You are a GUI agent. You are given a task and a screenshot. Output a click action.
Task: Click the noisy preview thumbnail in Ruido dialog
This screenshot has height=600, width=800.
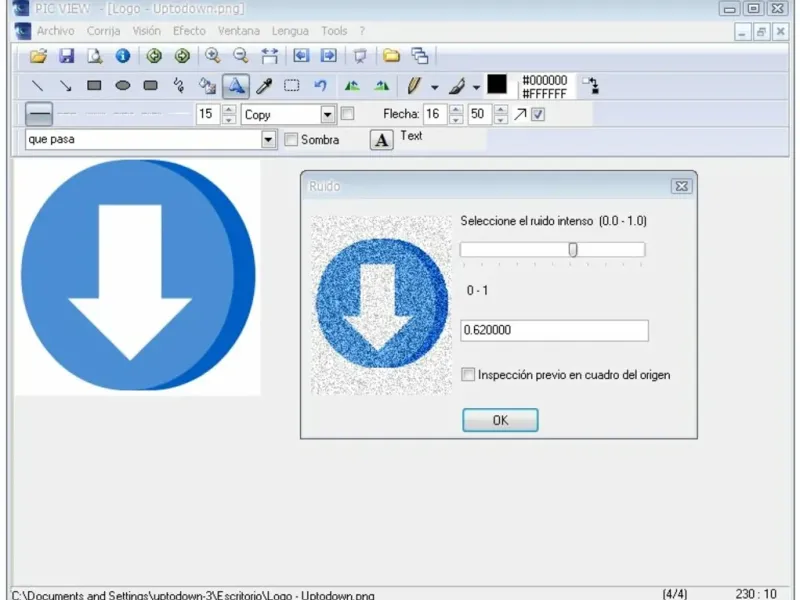coord(381,305)
